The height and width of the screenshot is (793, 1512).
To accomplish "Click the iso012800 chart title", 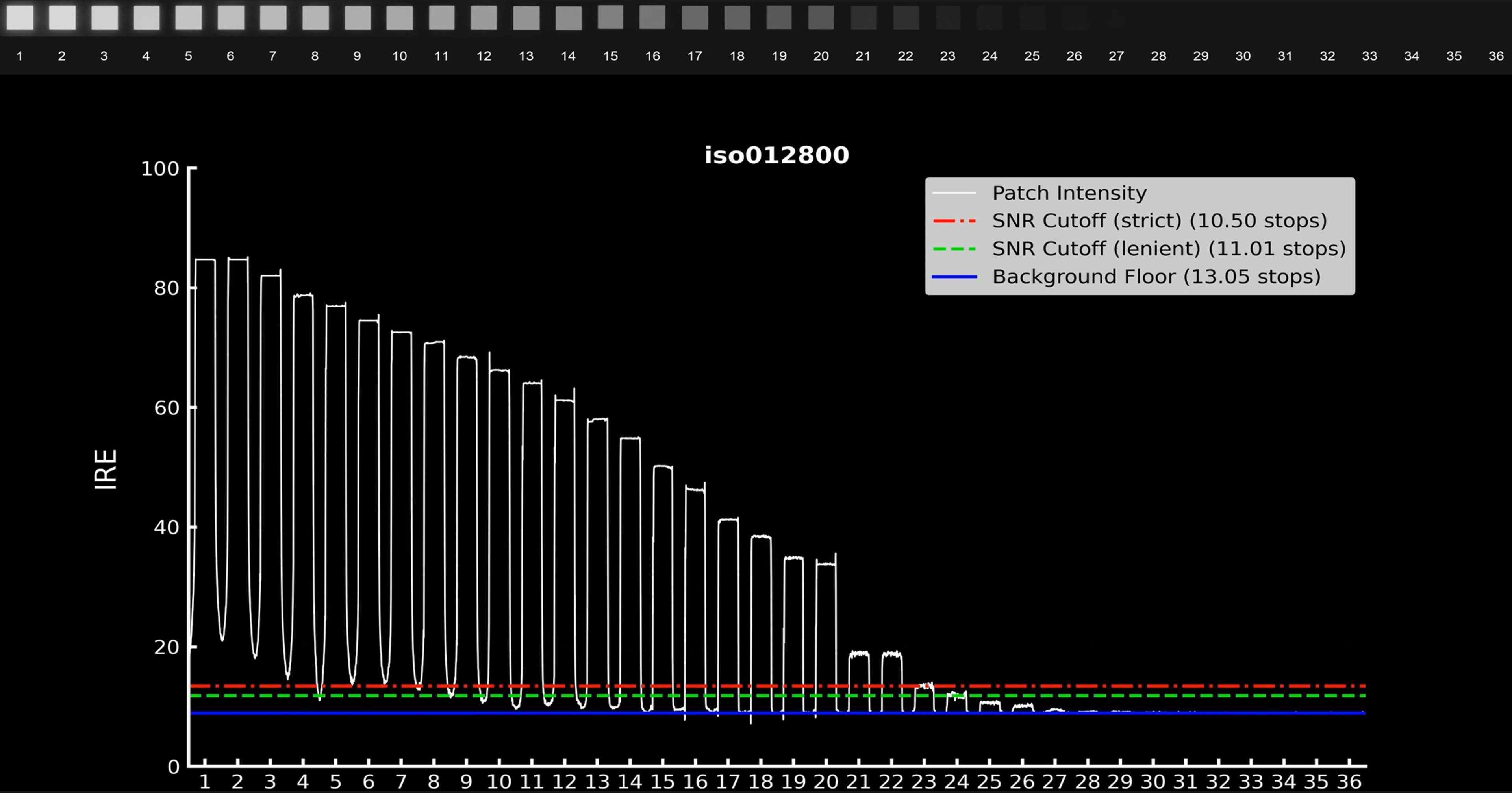I will (x=776, y=155).
